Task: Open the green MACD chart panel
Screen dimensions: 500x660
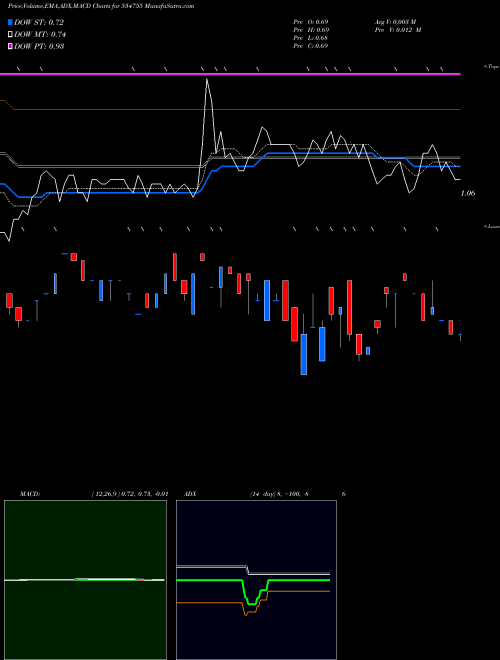Action: click(x=85, y=580)
